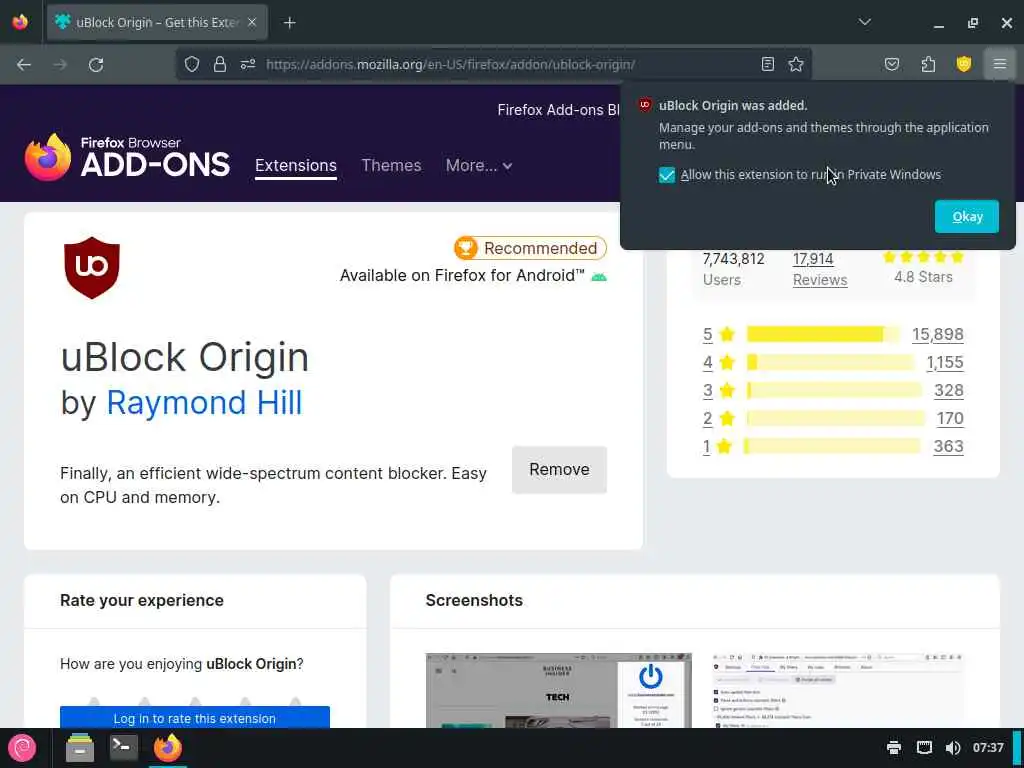Open author Raymond Hill's profile
The image size is (1024, 768).
[x=204, y=402]
